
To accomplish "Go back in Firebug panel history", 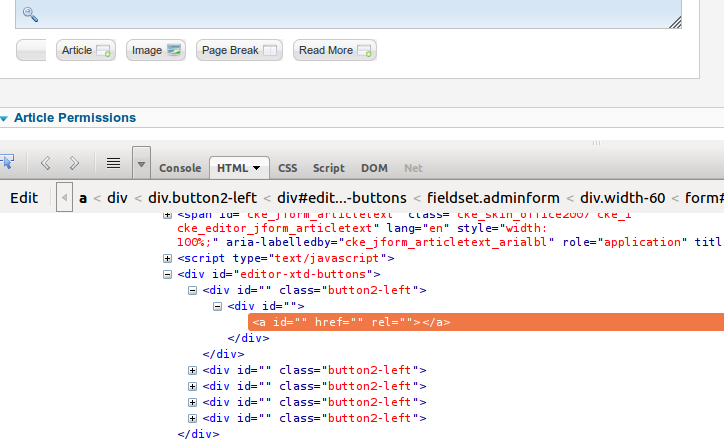I will click(45, 163).
